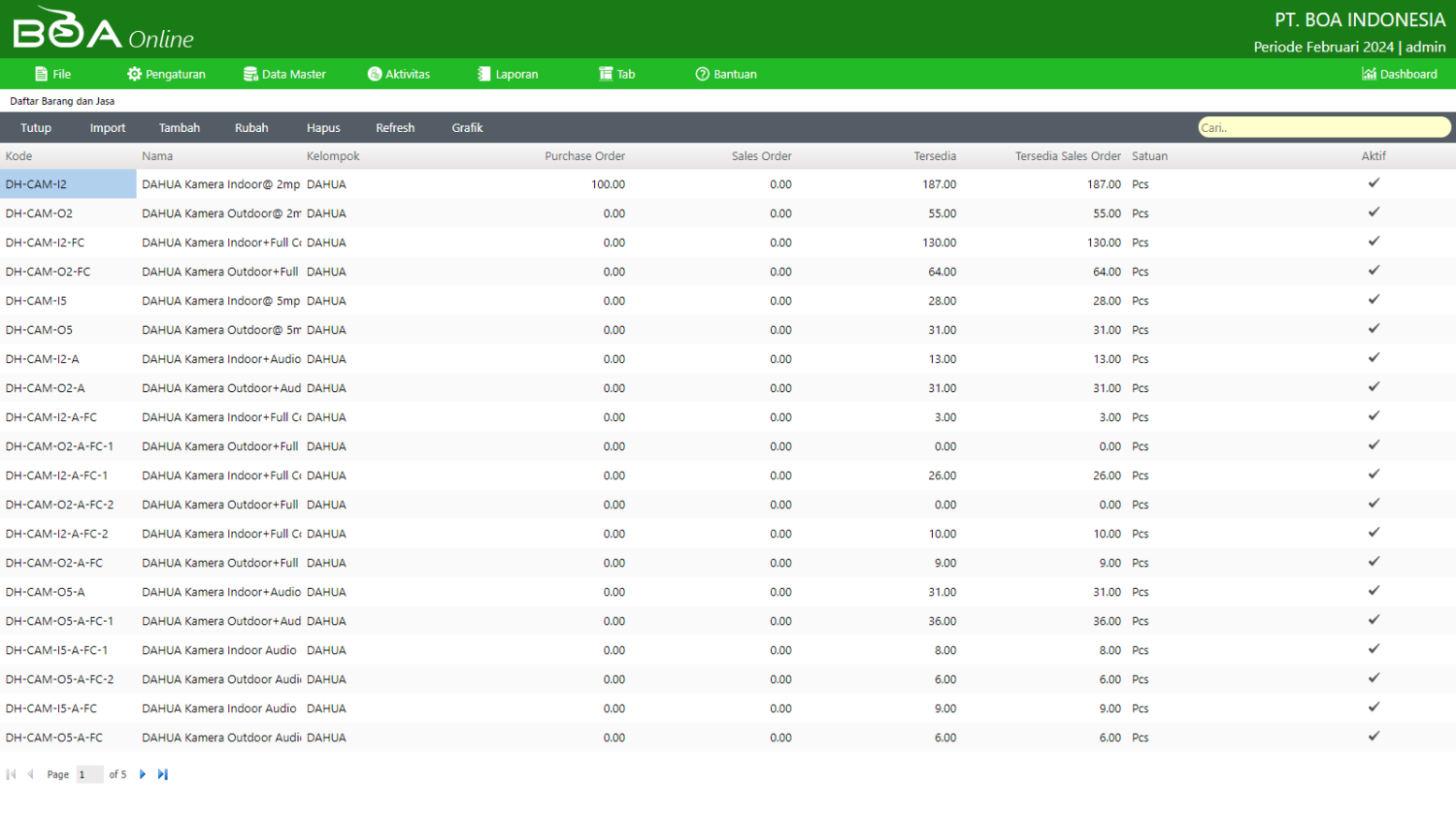Toggle Aktif checkmark for DH-CAM-I2-A

[1373, 358]
